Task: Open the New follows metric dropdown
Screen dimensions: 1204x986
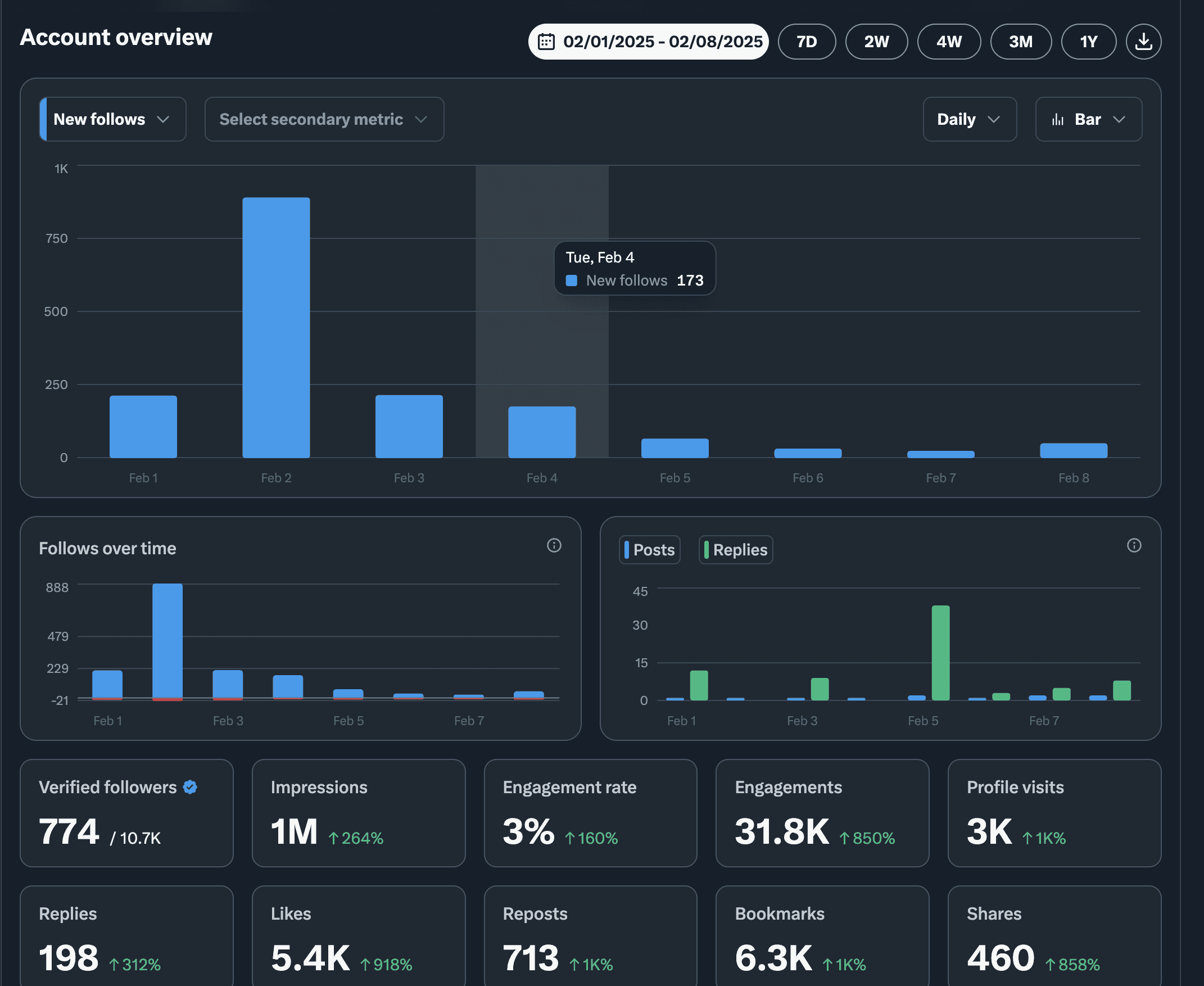Action: tap(112, 119)
